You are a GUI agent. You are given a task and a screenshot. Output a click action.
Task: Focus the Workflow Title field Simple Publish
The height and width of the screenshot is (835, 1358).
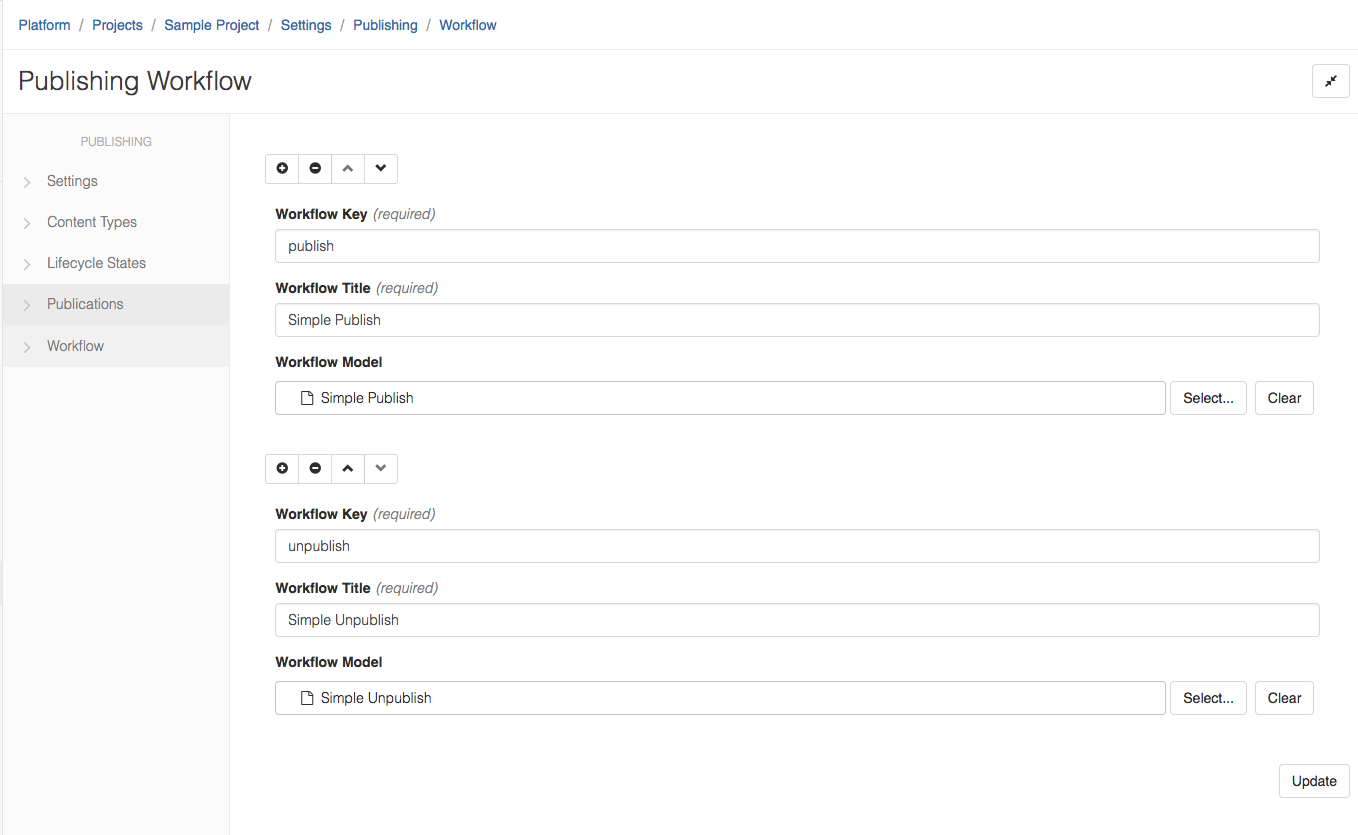click(797, 320)
